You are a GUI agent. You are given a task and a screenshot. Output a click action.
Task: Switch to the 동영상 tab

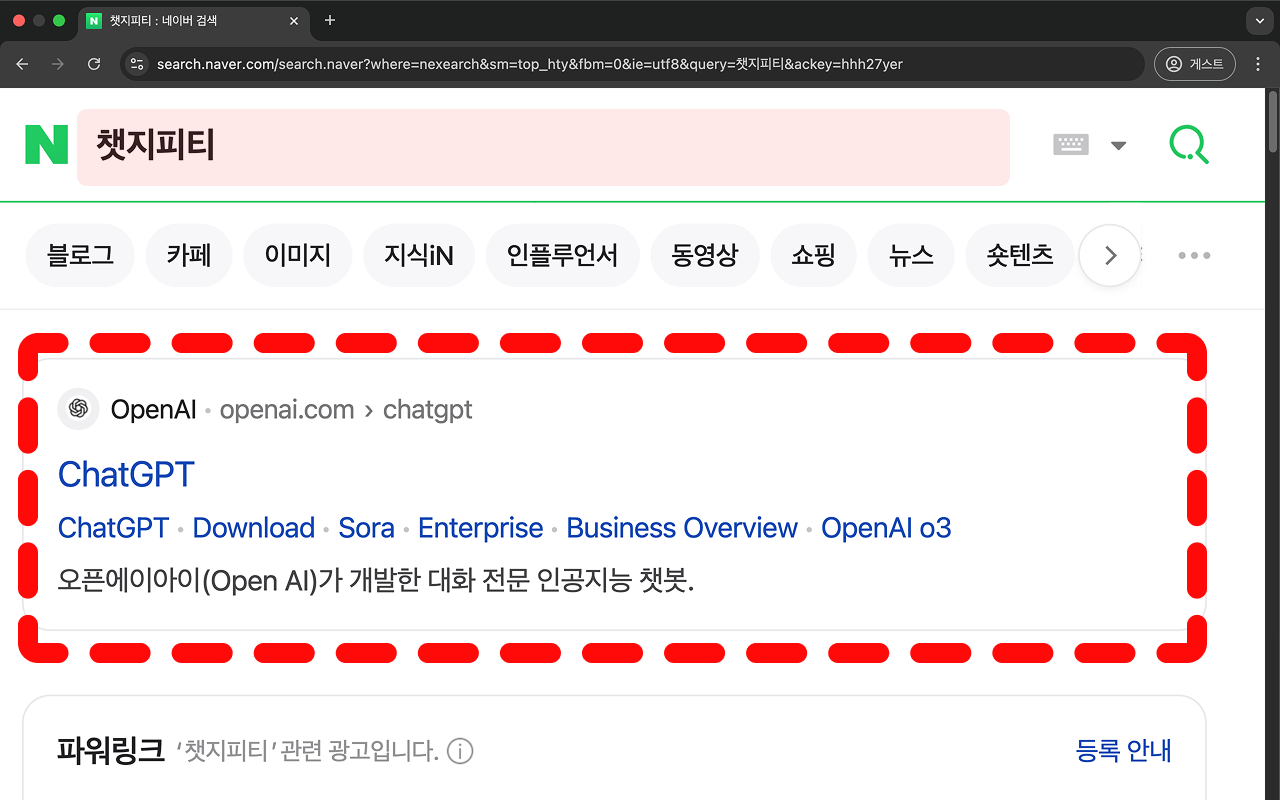(705, 256)
